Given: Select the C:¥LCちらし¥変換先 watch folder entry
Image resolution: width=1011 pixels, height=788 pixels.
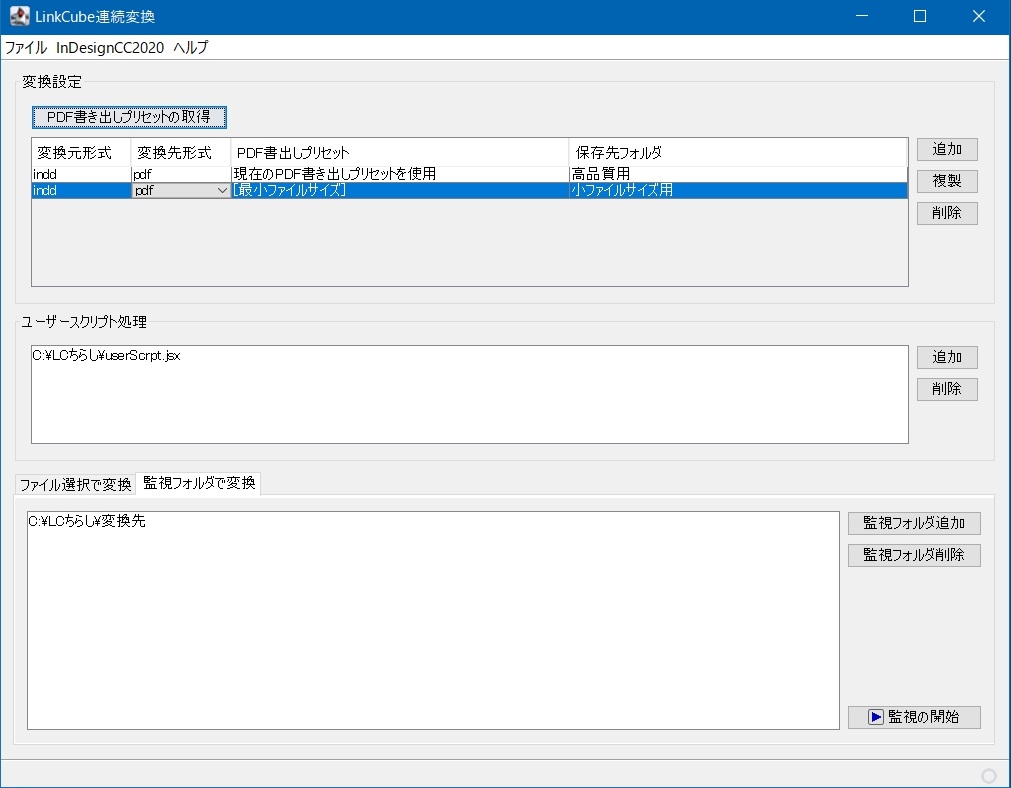Looking at the screenshot, I should coord(87,522).
